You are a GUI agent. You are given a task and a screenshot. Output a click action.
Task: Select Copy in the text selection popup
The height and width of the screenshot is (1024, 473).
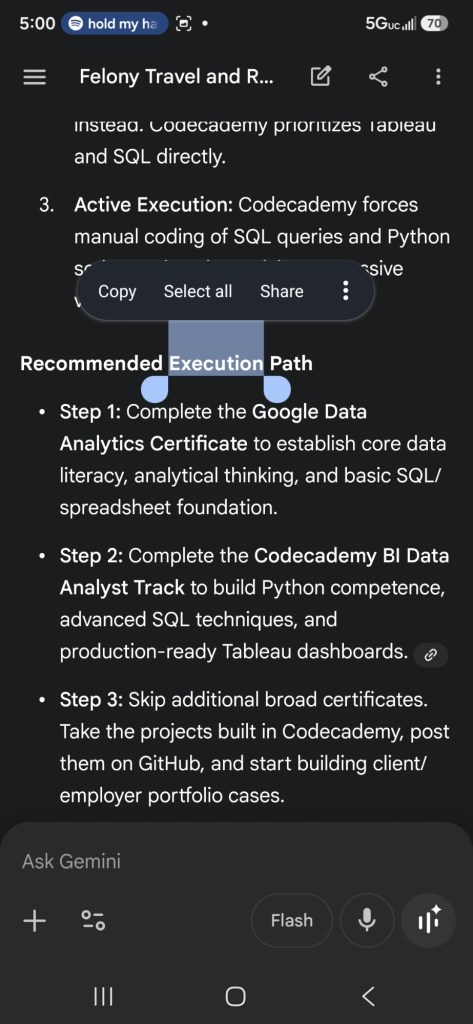point(117,291)
